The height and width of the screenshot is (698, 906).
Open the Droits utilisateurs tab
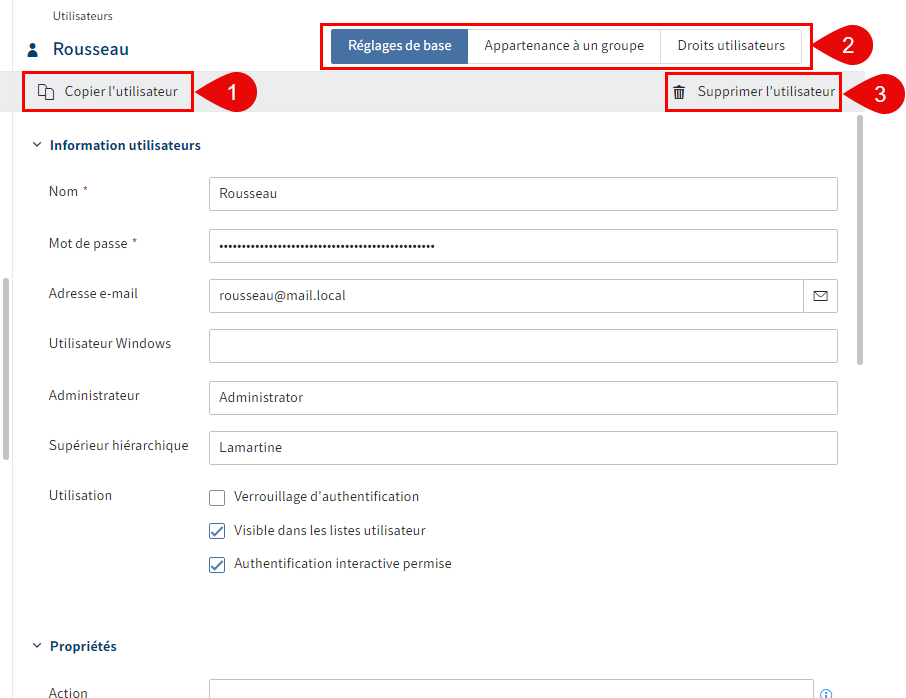(734, 45)
